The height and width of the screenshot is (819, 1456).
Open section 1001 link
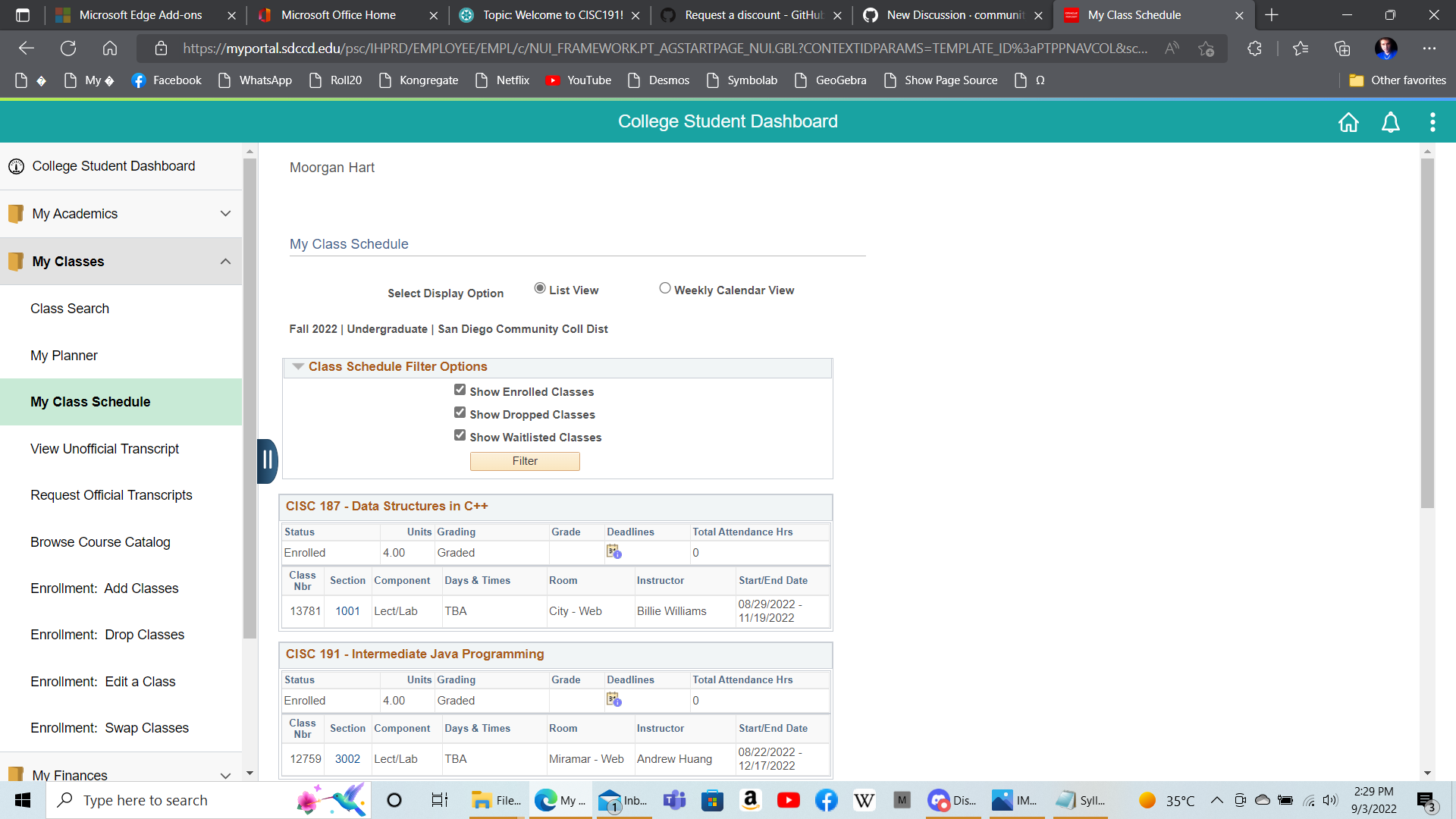(347, 611)
